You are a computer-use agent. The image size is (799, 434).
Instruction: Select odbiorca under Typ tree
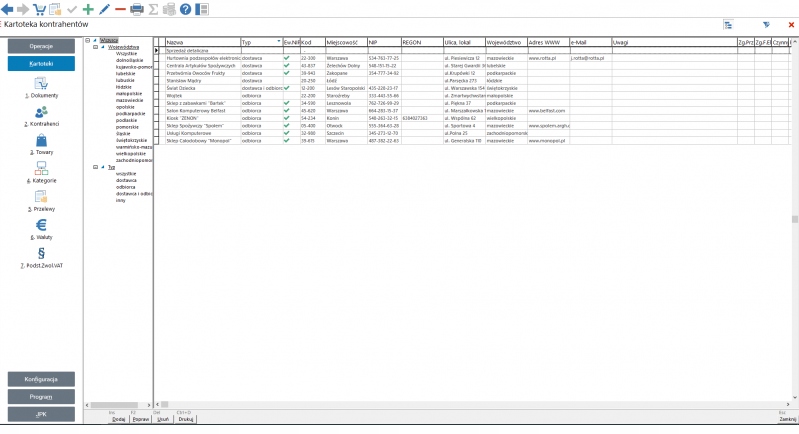click(126, 187)
